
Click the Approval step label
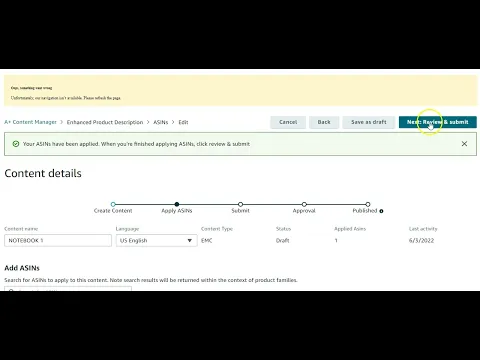pyautogui.click(x=304, y=211)
